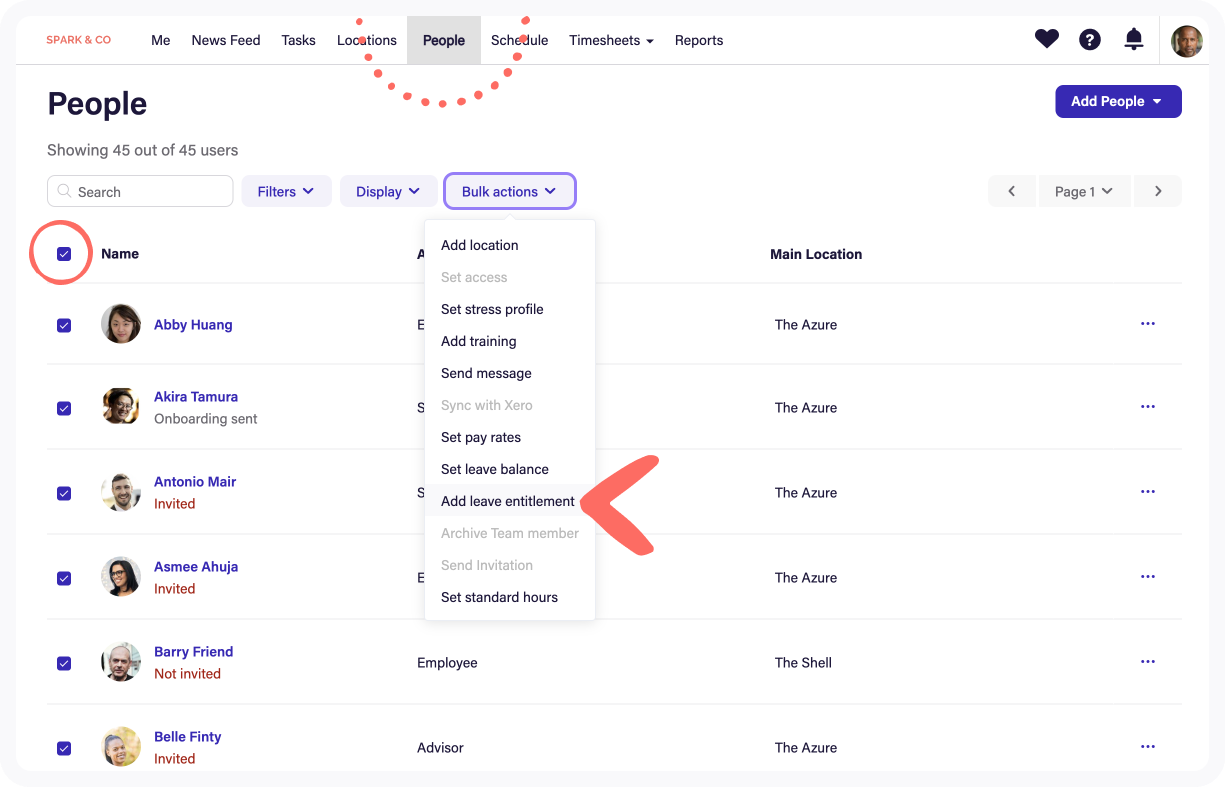Viewport: 1225px width, 787px height.
Task: Sort by Main Location column header
Action: pos(816,254)
